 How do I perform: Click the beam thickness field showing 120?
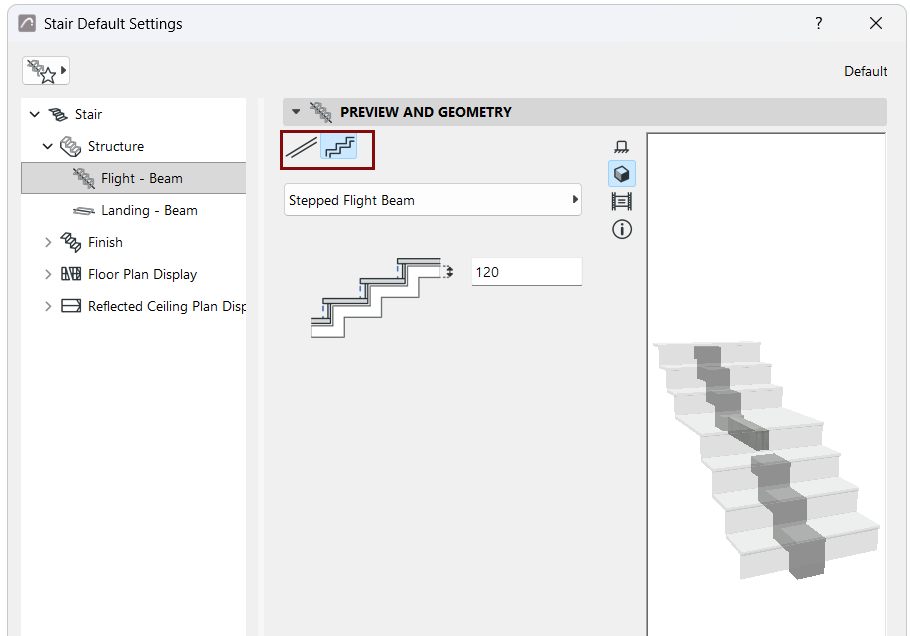526,272
